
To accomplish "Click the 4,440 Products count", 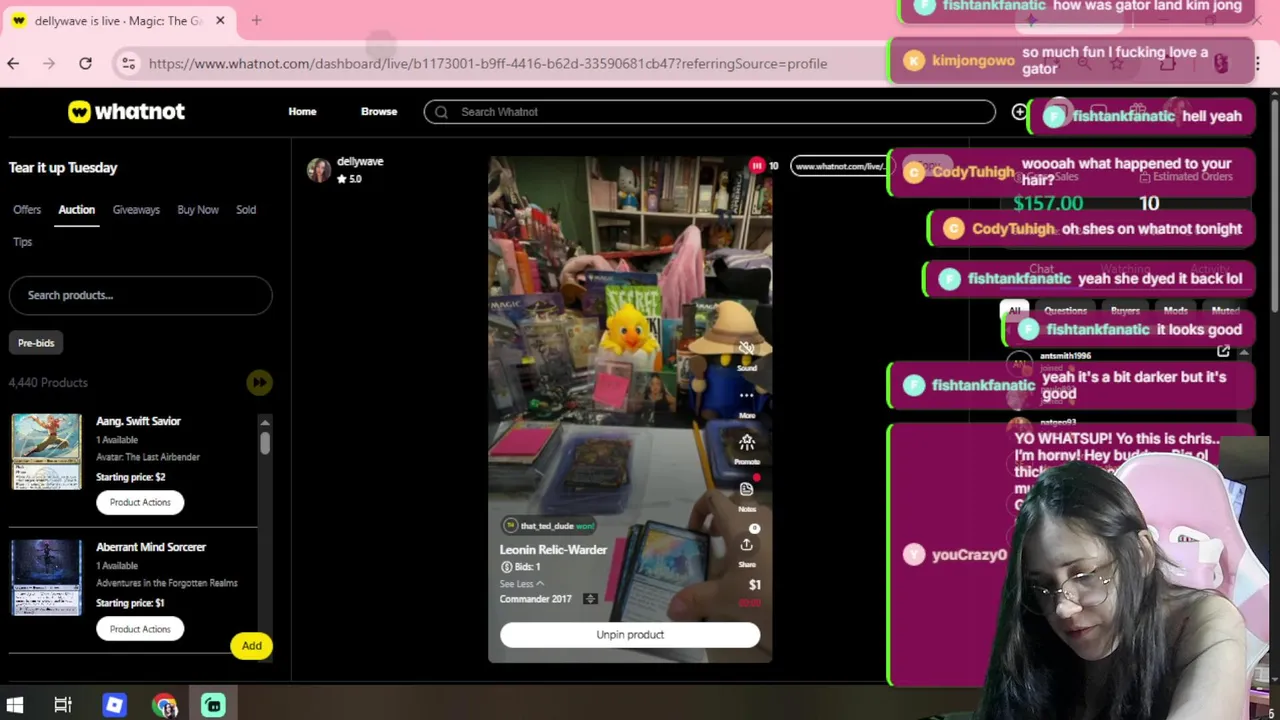I will tap(48, 382).
